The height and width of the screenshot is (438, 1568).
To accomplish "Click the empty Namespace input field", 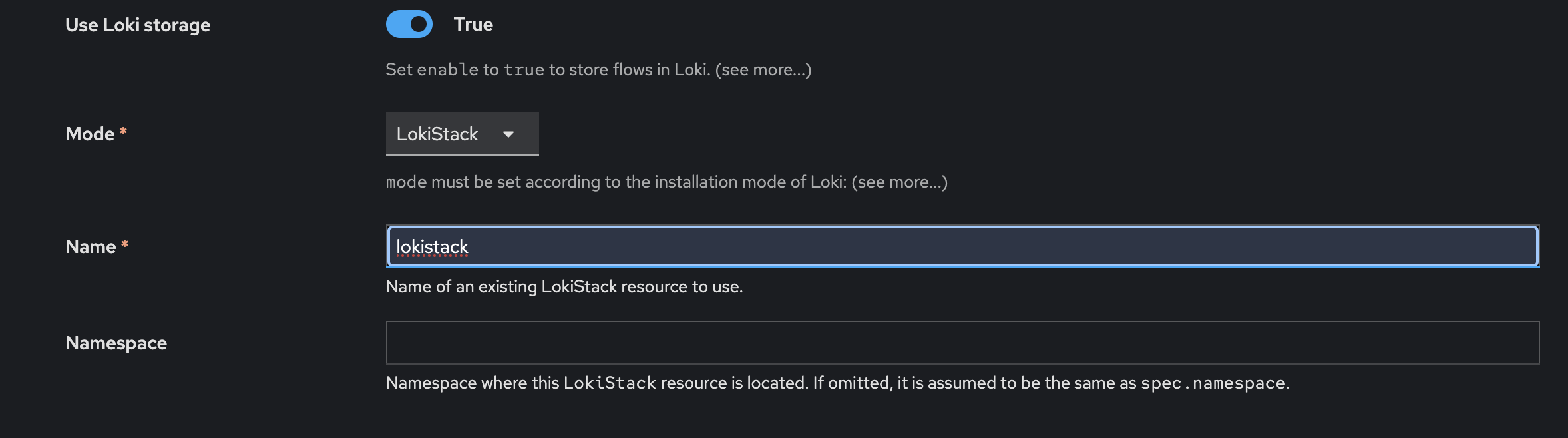I will 962,343.
